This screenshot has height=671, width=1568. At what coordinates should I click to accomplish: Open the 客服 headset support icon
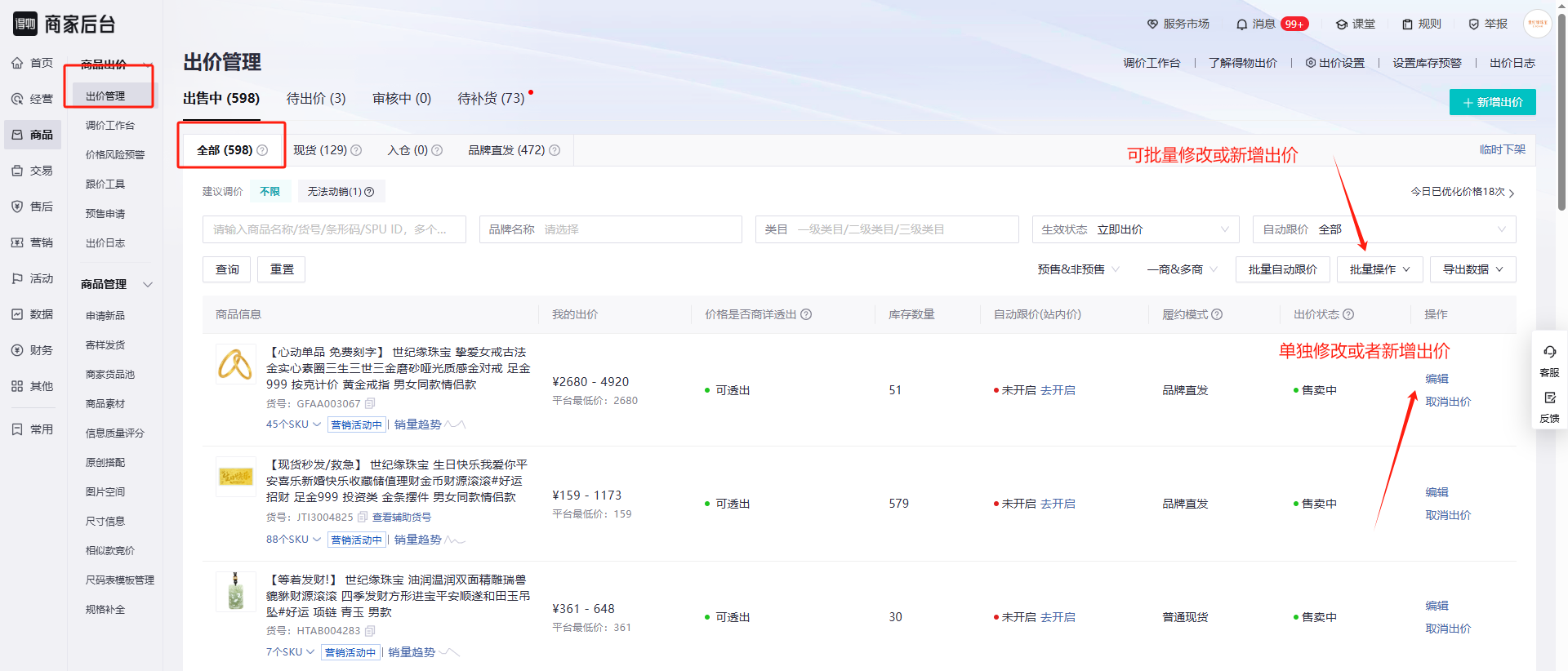[1549, 353]
